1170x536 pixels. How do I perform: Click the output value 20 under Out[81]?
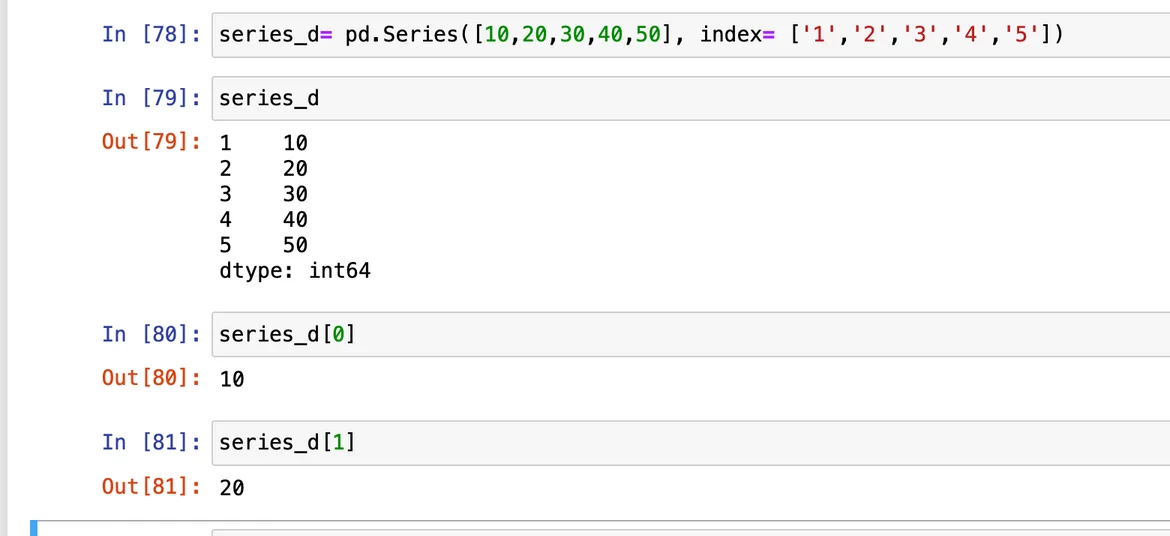(x=232, y=488)
